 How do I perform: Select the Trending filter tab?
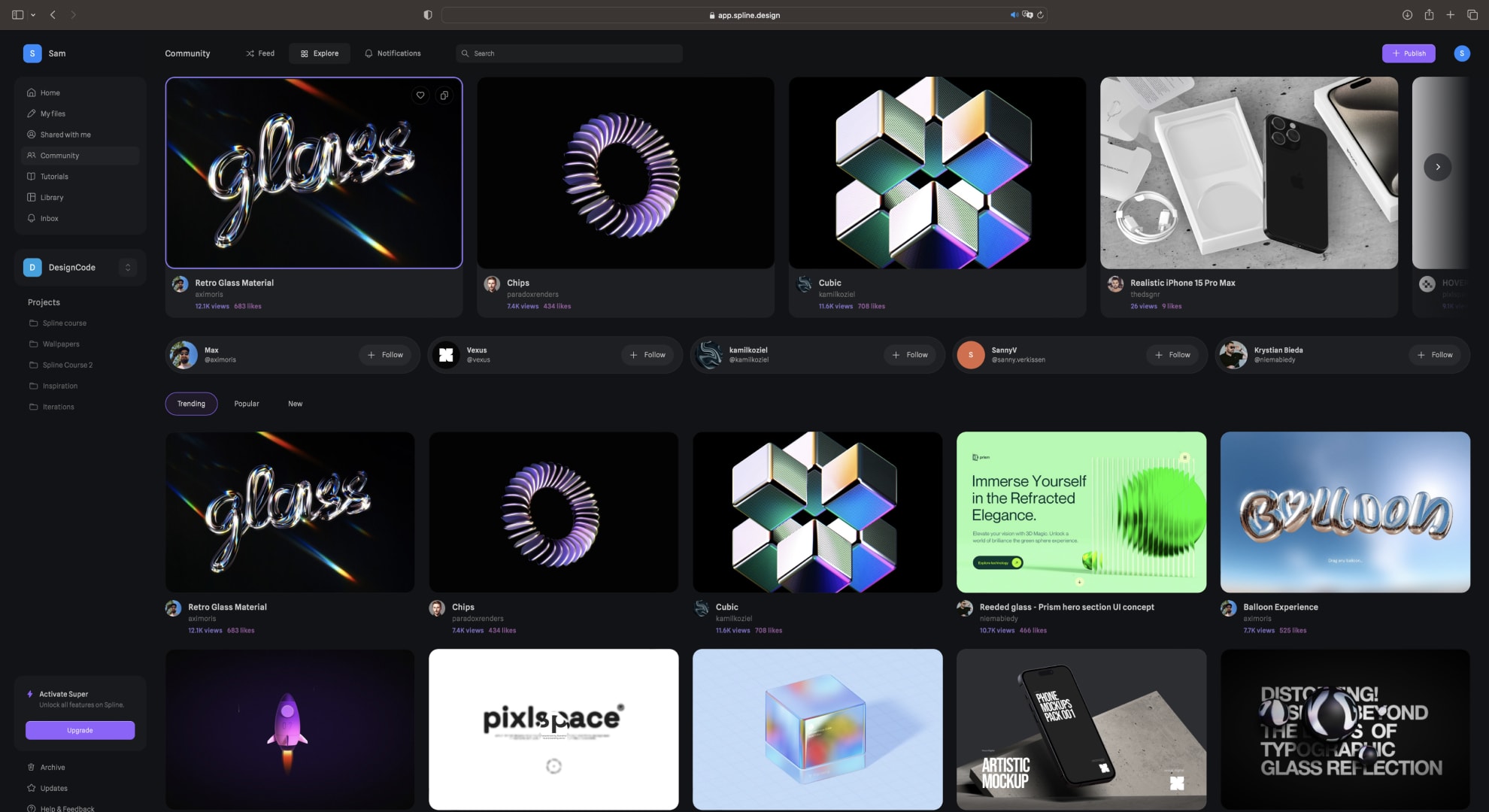point(190,403)
